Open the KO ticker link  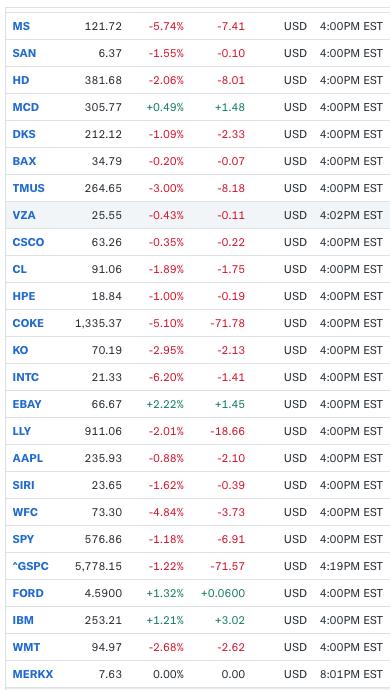click(20, 350)
